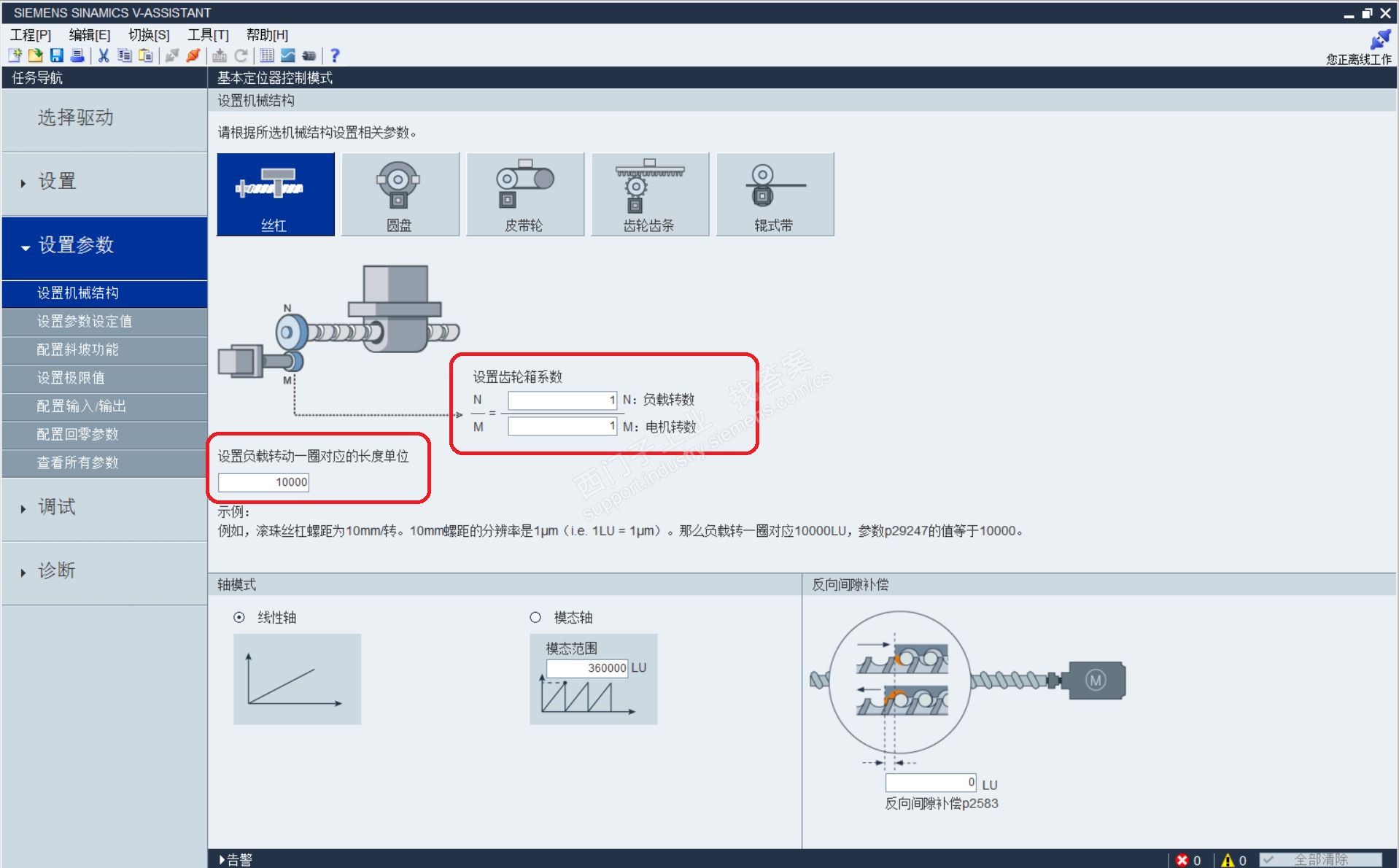1399x868 pixels.
Task: Open the 编辑[E] menu
Action: pos(90,35)
